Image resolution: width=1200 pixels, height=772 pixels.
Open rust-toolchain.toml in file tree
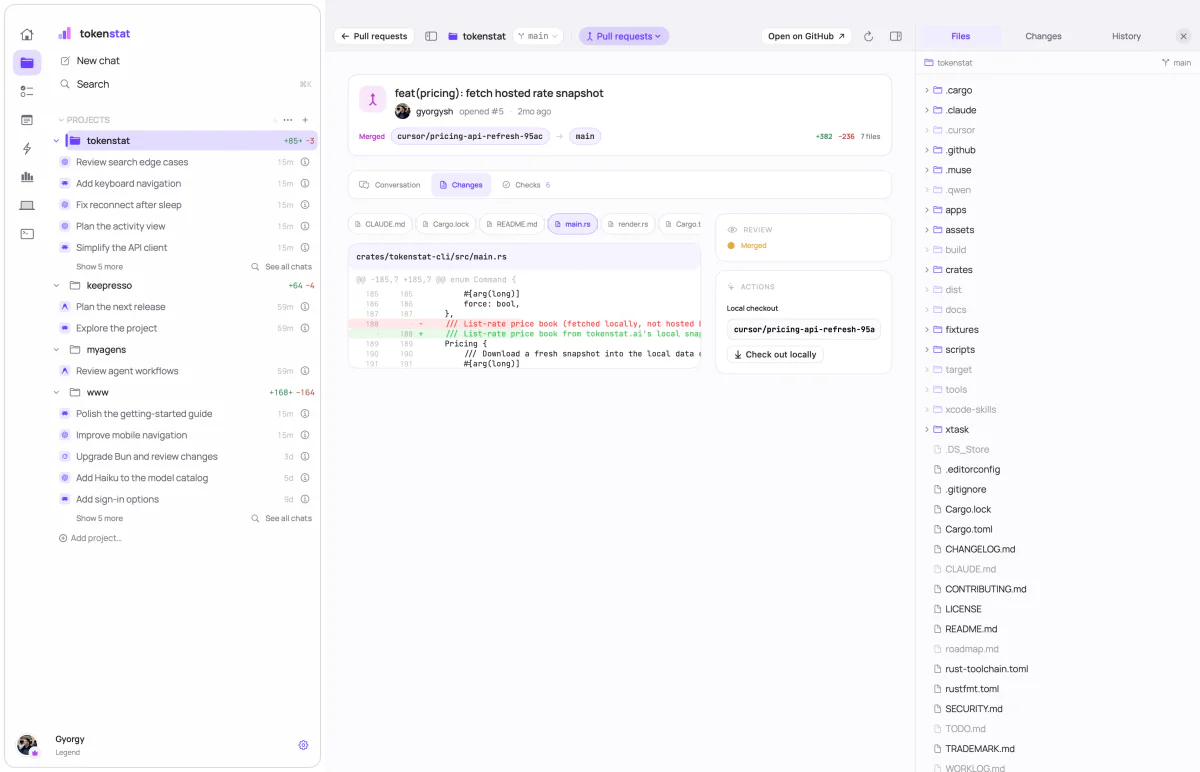986,669
